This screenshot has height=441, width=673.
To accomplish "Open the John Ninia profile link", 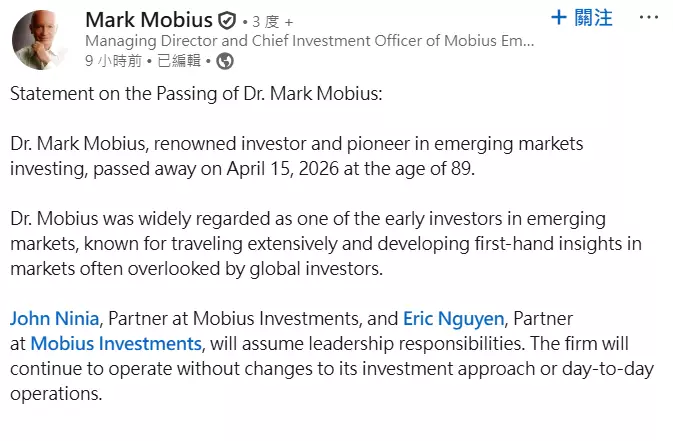I will coord(54,319).
